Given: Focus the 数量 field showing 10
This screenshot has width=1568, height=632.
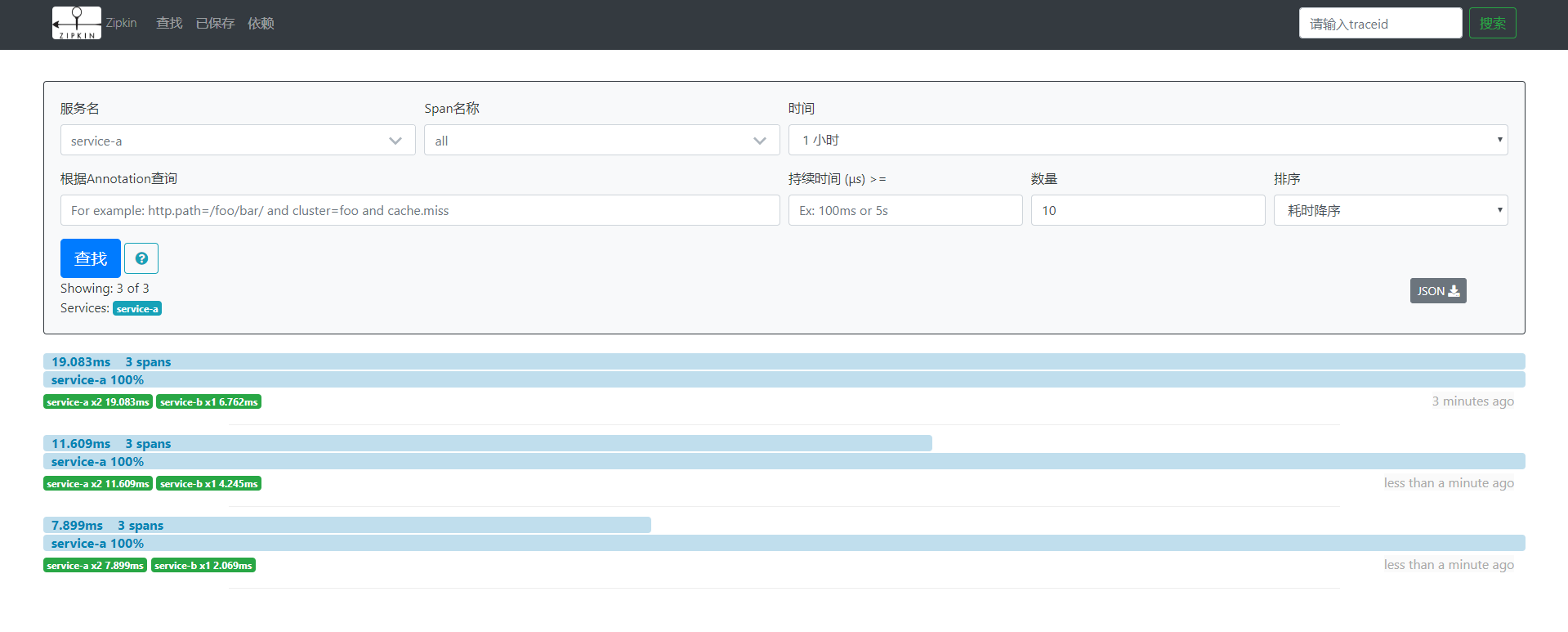Looking at the screenshot, I should (x=1148, y=210).
